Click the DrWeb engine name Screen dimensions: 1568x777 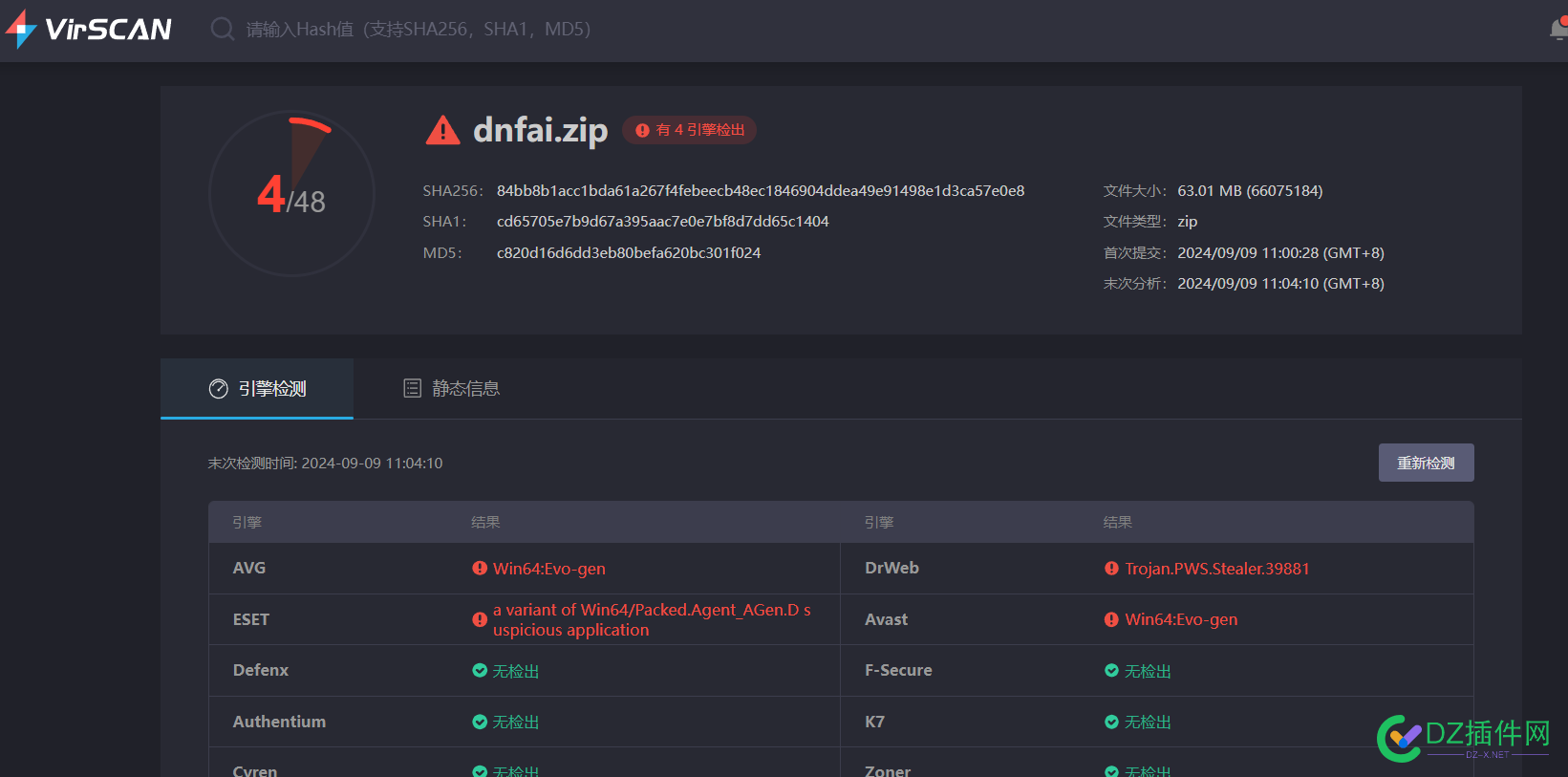pyautogui.click(x=891, y=568)
